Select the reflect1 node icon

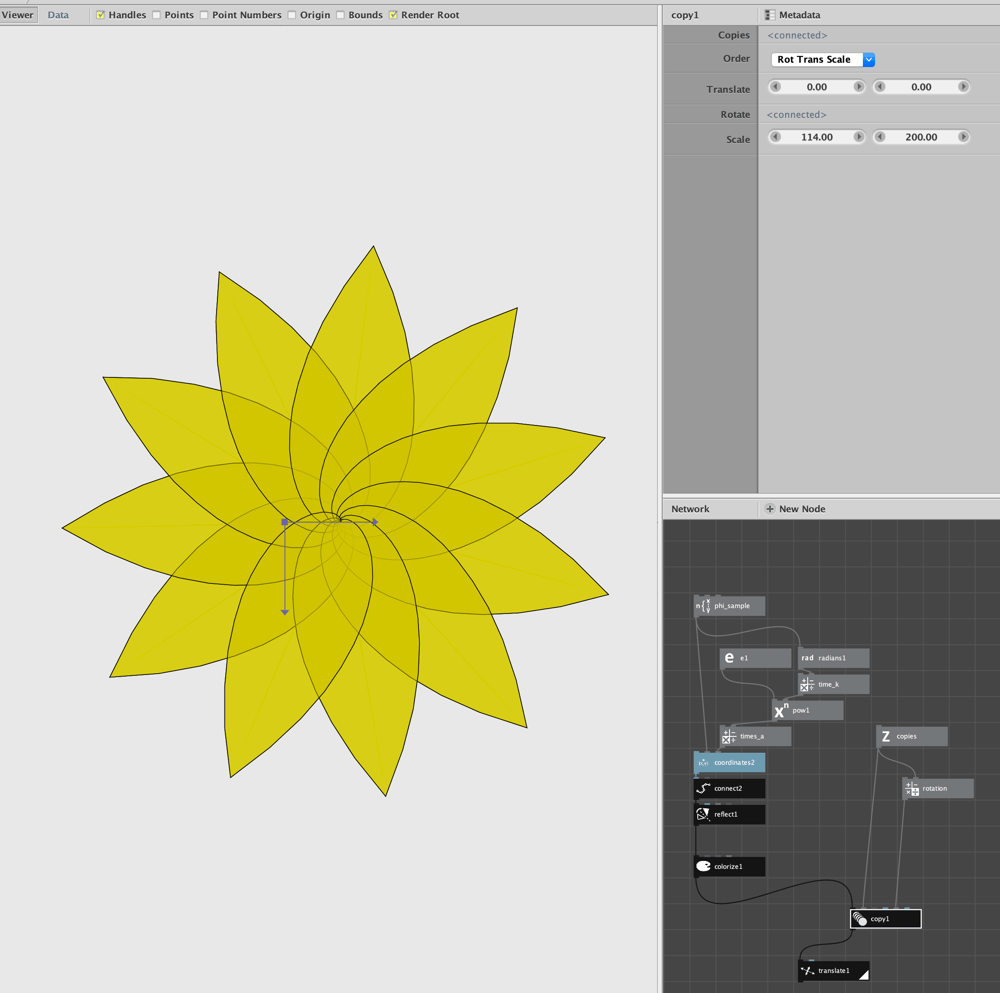pyautogui.click(x=703, y=814)
